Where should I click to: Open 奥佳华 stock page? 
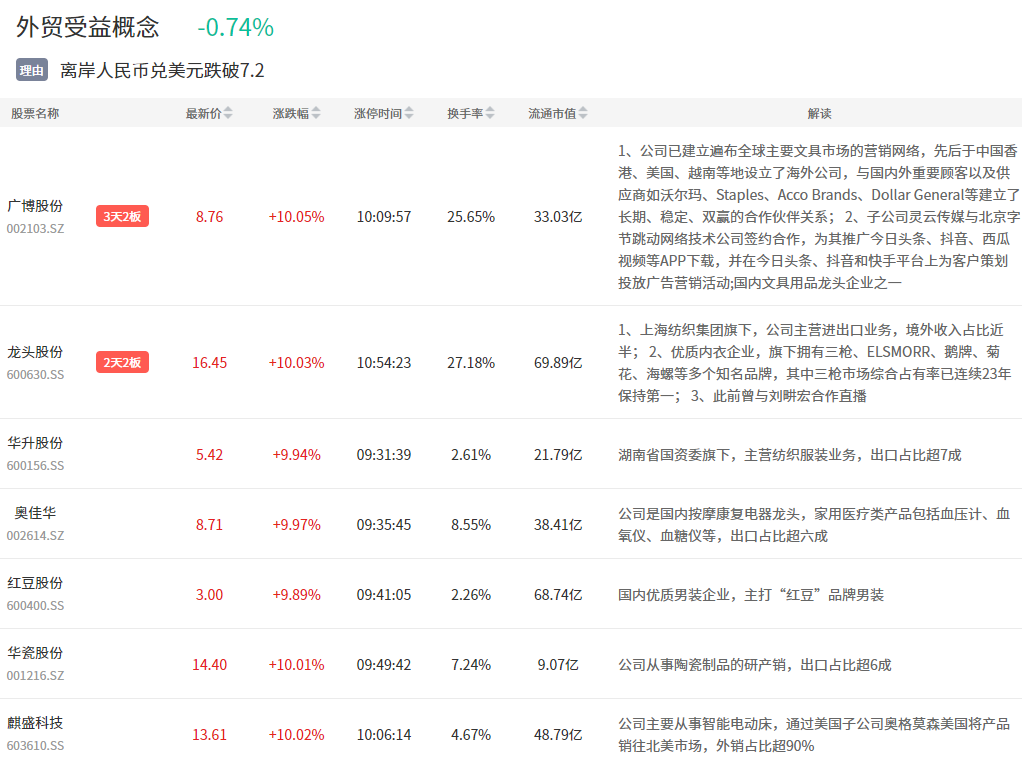pyautogui.click(x=35, y=513)
